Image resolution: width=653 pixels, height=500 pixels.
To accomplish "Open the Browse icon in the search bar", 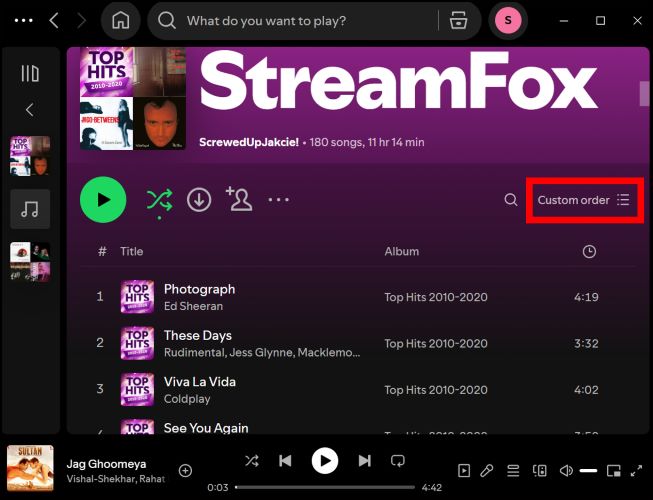I will tap(459, 20).
